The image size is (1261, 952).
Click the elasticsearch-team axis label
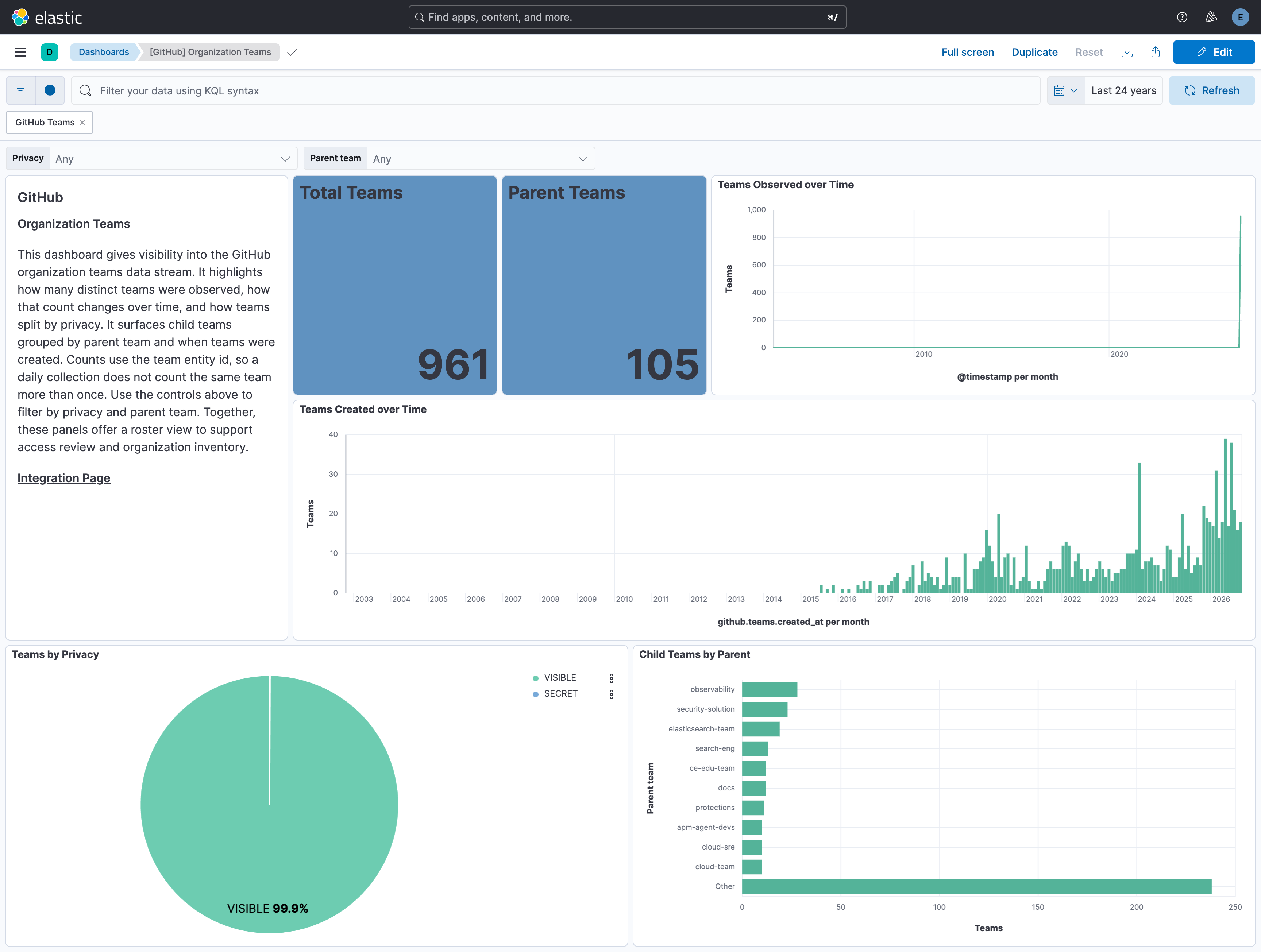(701, 729)
